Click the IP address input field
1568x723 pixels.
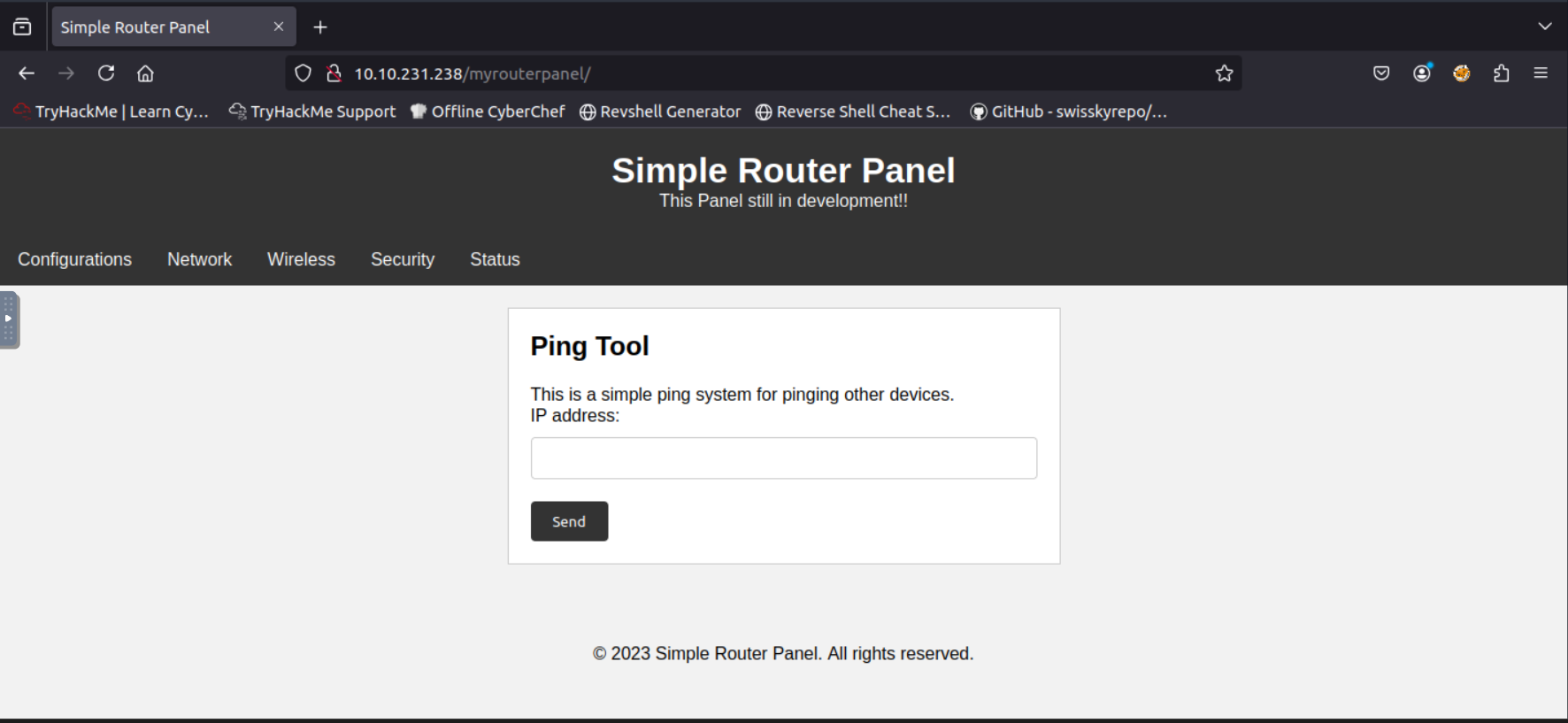(783, 458)
